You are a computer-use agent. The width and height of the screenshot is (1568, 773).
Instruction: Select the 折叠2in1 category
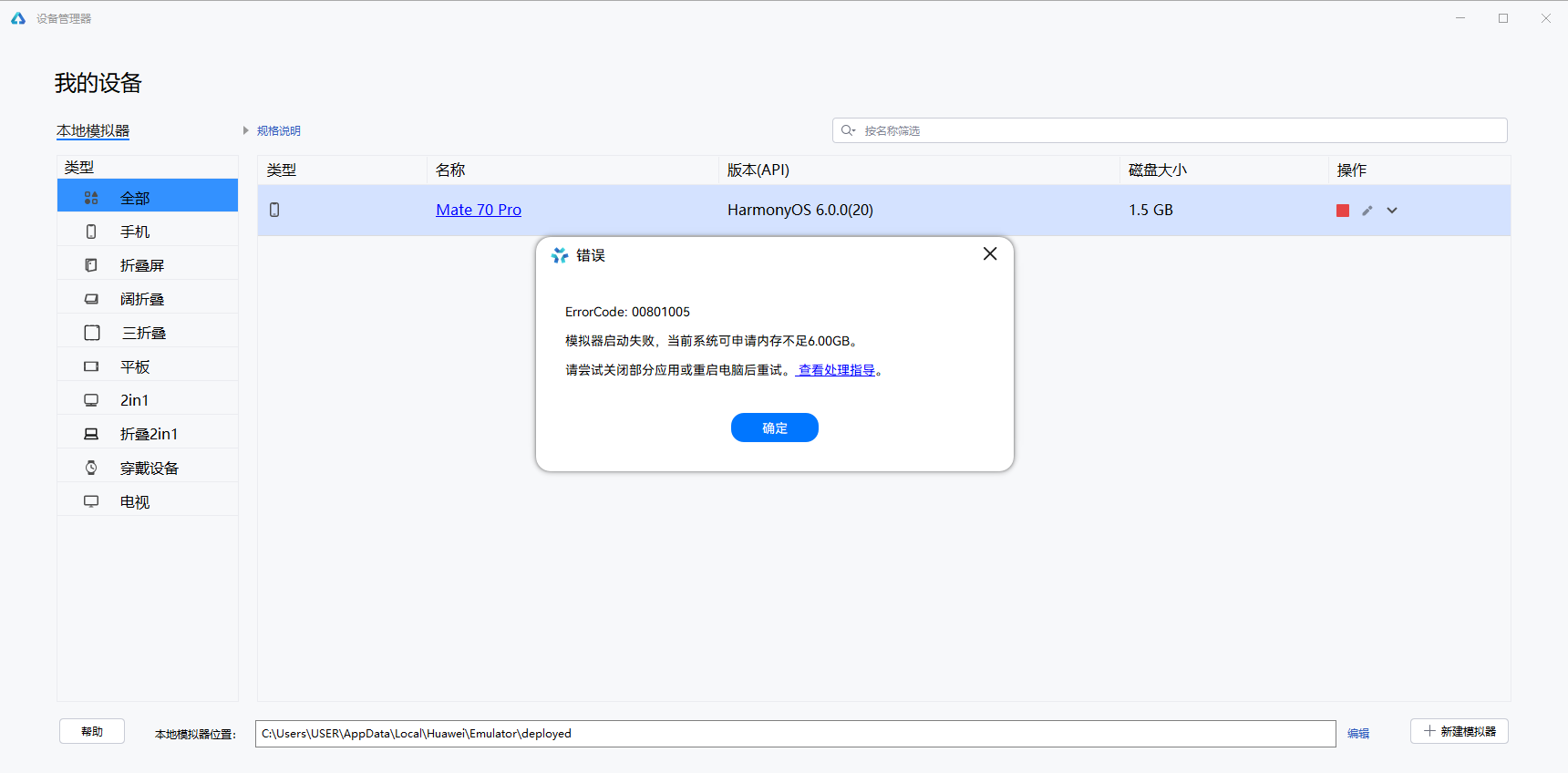(x=148, y=434)
